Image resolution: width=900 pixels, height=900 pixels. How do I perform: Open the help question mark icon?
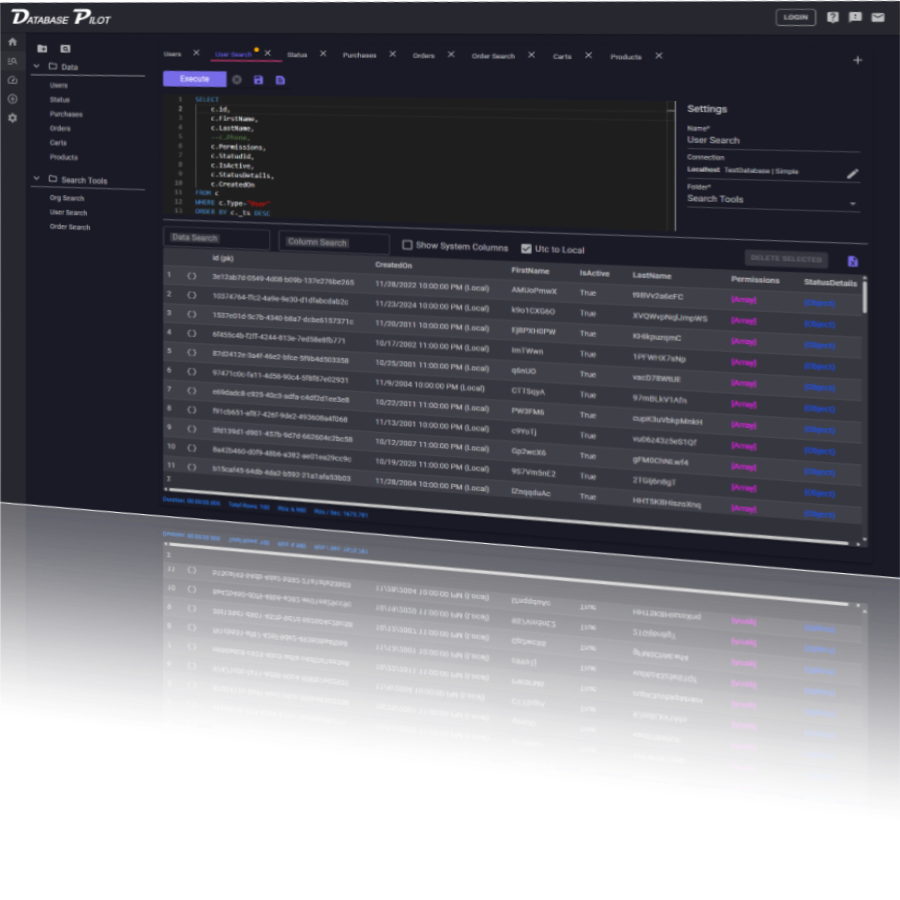coord(832,17)
